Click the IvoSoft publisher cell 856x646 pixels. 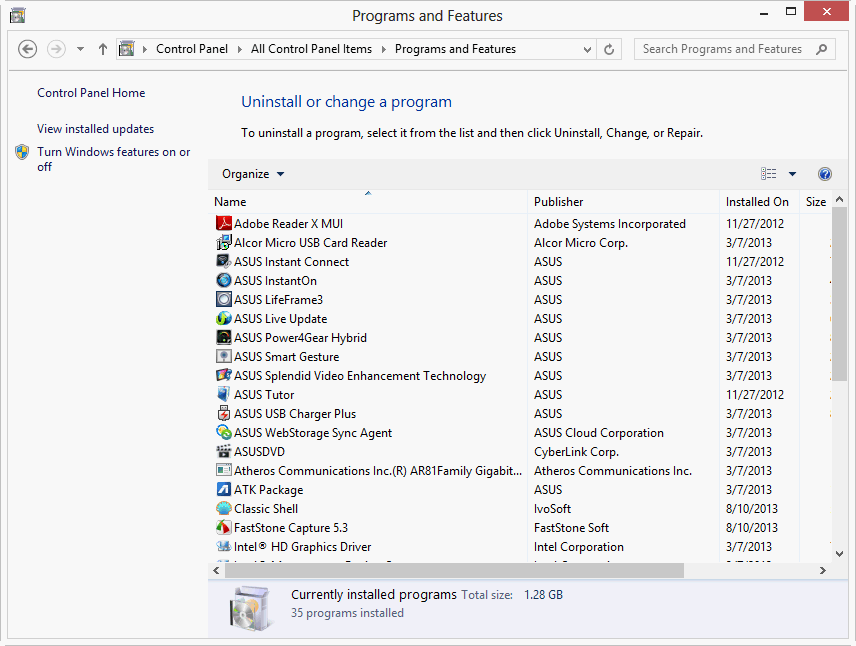click(x=552, y=509)
